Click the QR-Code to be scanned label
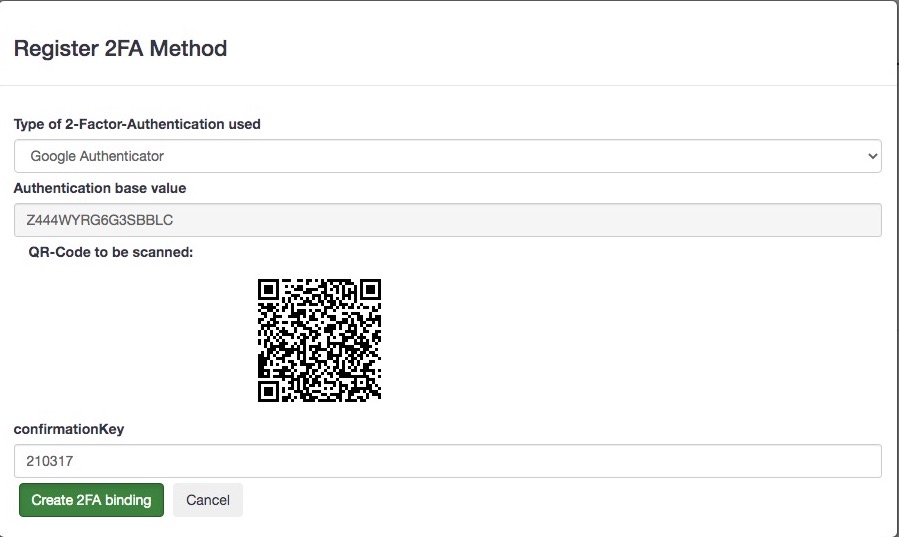The height and width of the screenshot is (537, 899). tap(111, 252)
